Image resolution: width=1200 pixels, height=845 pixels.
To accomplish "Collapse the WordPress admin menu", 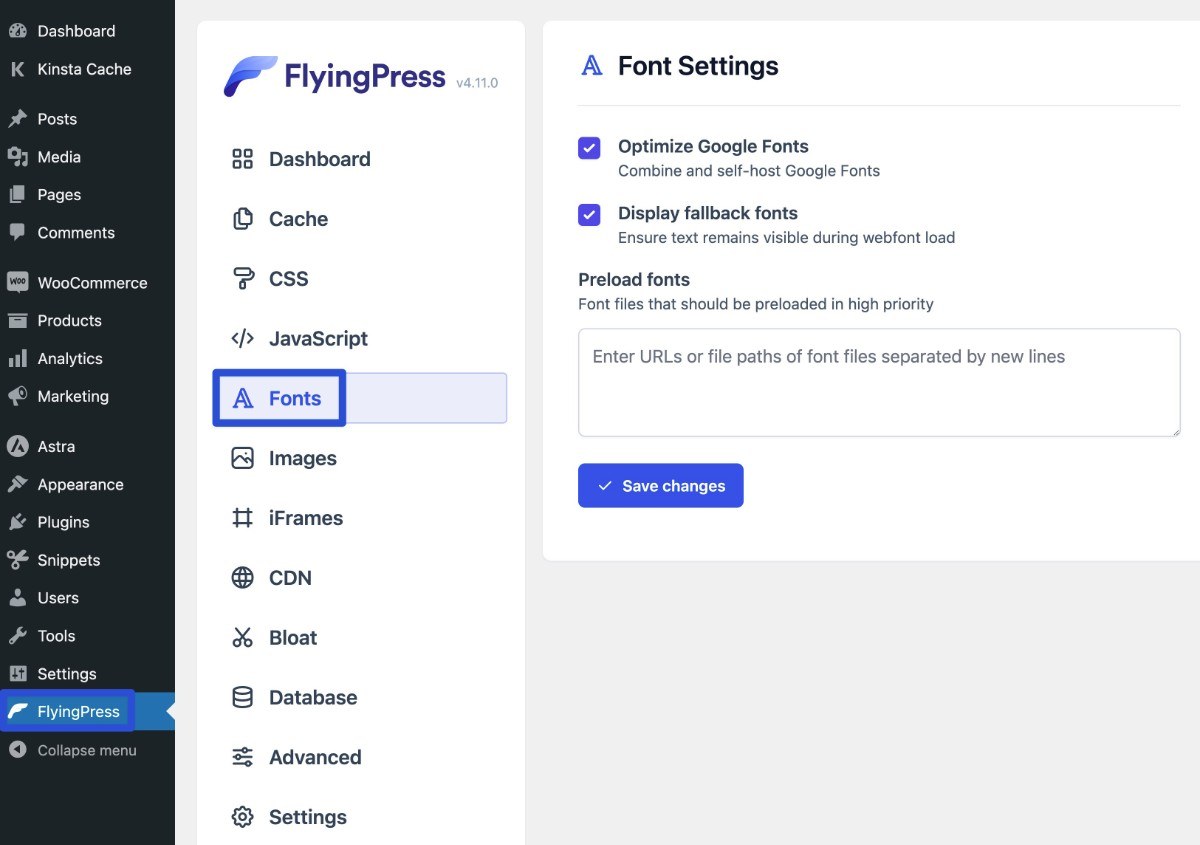I will (x=72, y=749).
